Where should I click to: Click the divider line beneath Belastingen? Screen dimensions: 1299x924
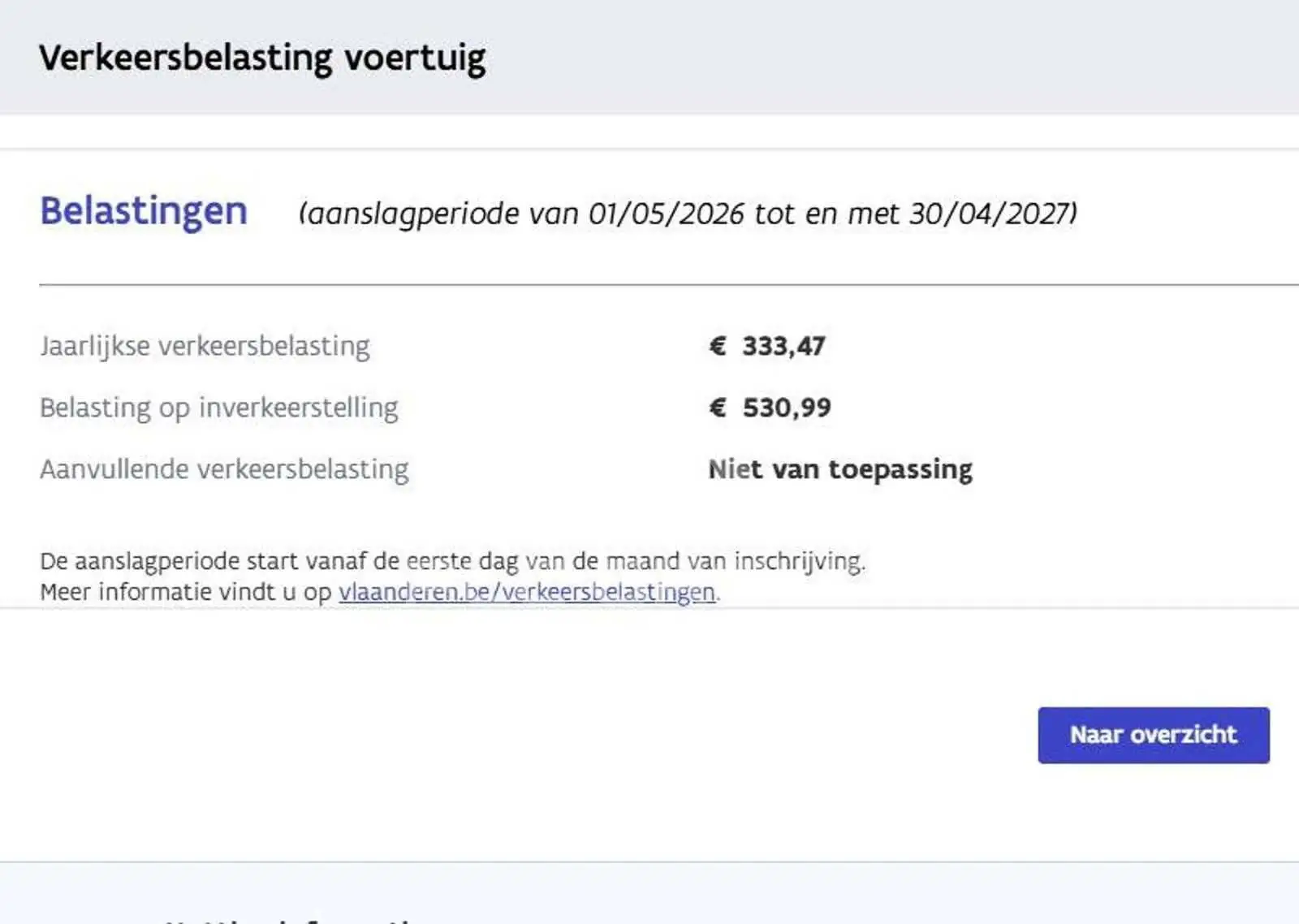point(669,285)
